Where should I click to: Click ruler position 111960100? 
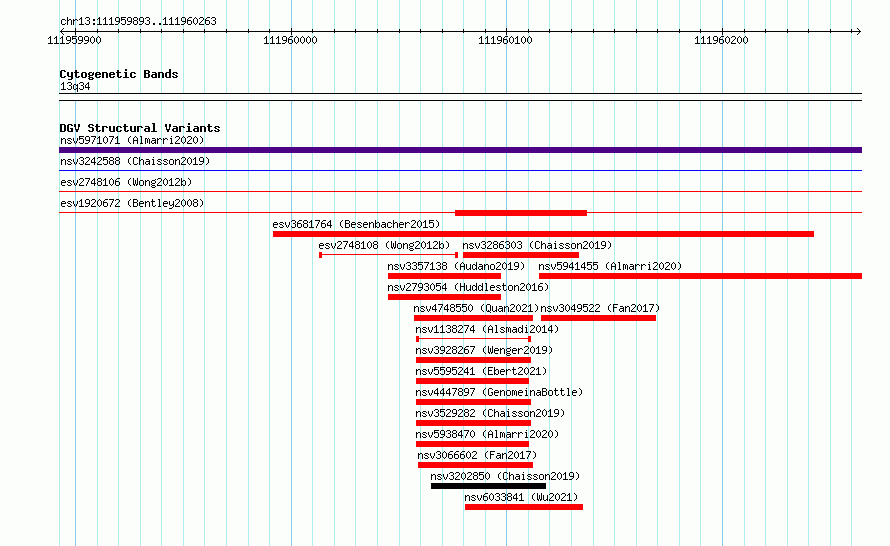[506, 40]
